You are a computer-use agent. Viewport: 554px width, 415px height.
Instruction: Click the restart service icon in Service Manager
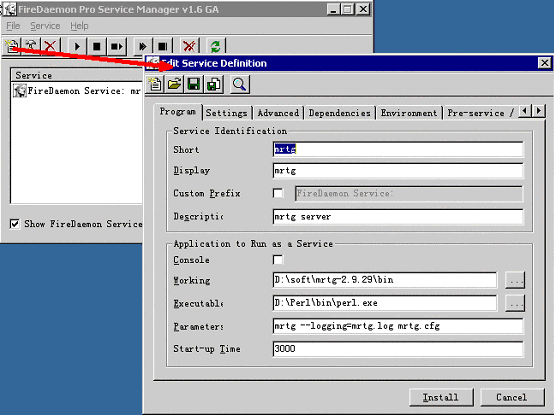pyautogui.click(x=117, y=46)
